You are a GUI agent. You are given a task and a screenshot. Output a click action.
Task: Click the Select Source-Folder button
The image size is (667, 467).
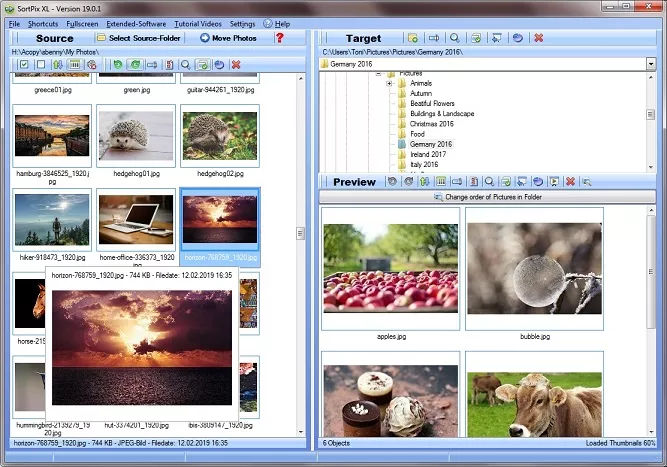(x=139, y=38)
